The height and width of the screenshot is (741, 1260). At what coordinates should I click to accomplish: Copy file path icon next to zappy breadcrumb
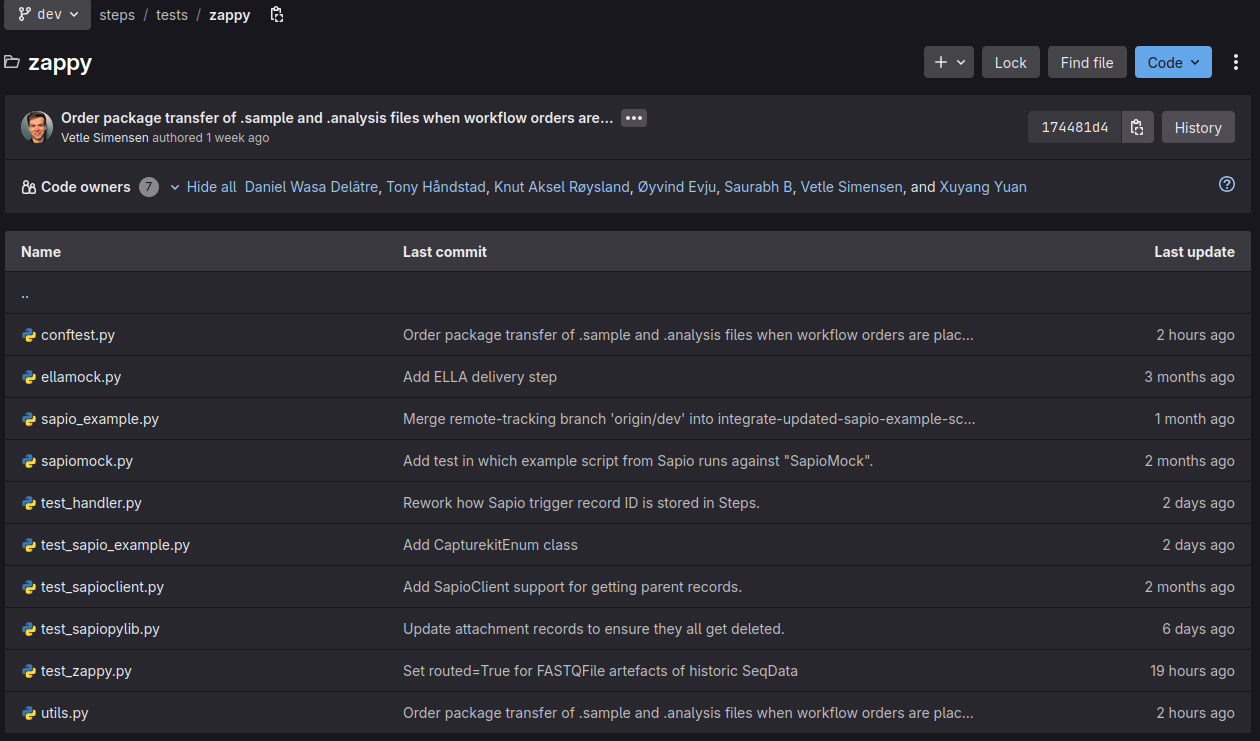coord(277,15)
